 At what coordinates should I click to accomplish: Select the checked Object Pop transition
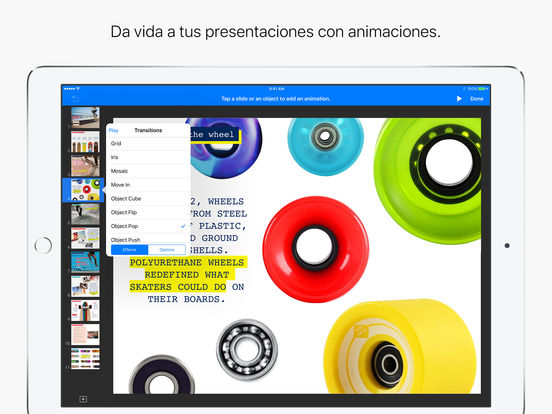click(x=148, y=226)
